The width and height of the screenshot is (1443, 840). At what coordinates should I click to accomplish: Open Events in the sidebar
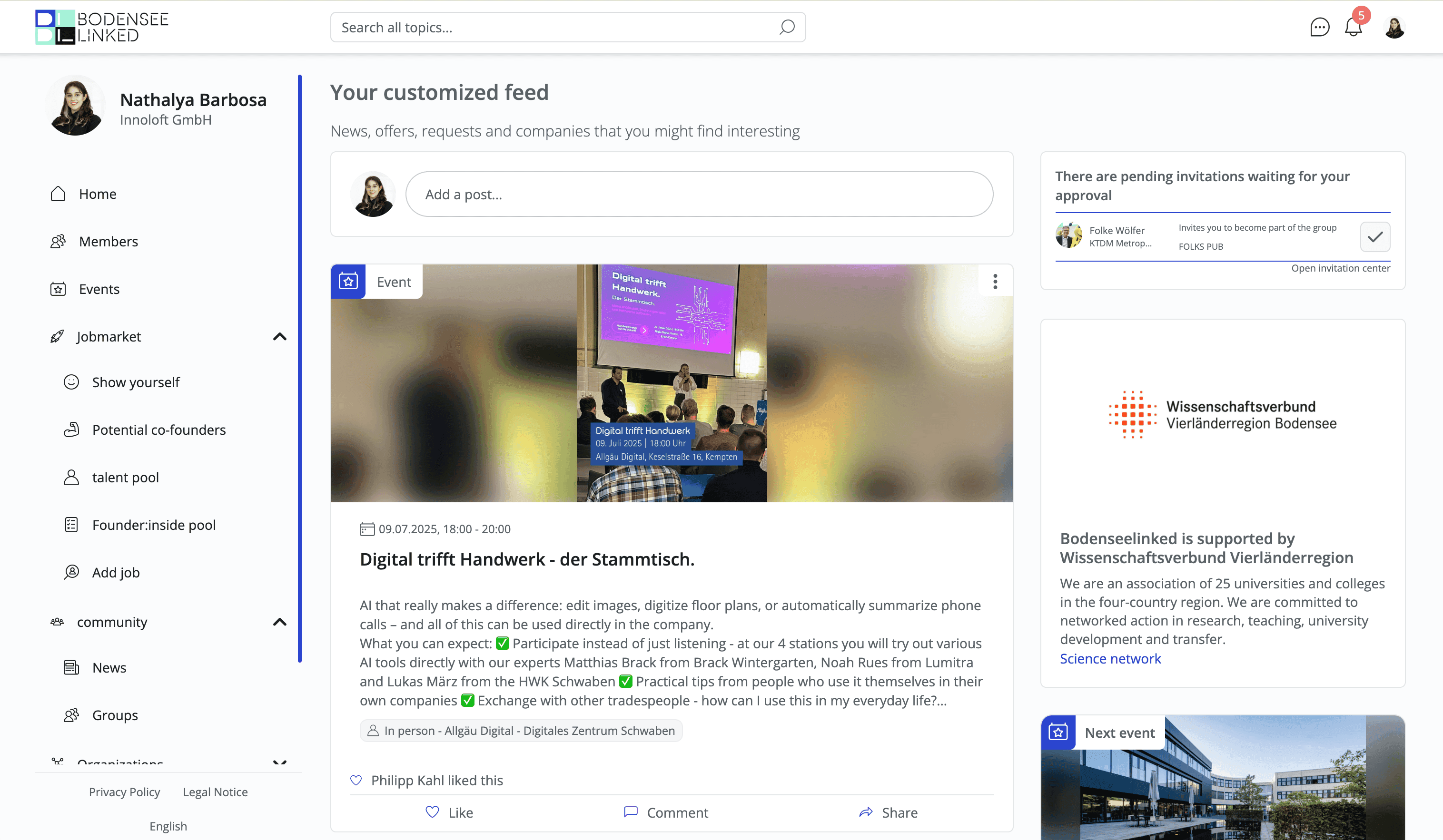click(x=99, y=289)
